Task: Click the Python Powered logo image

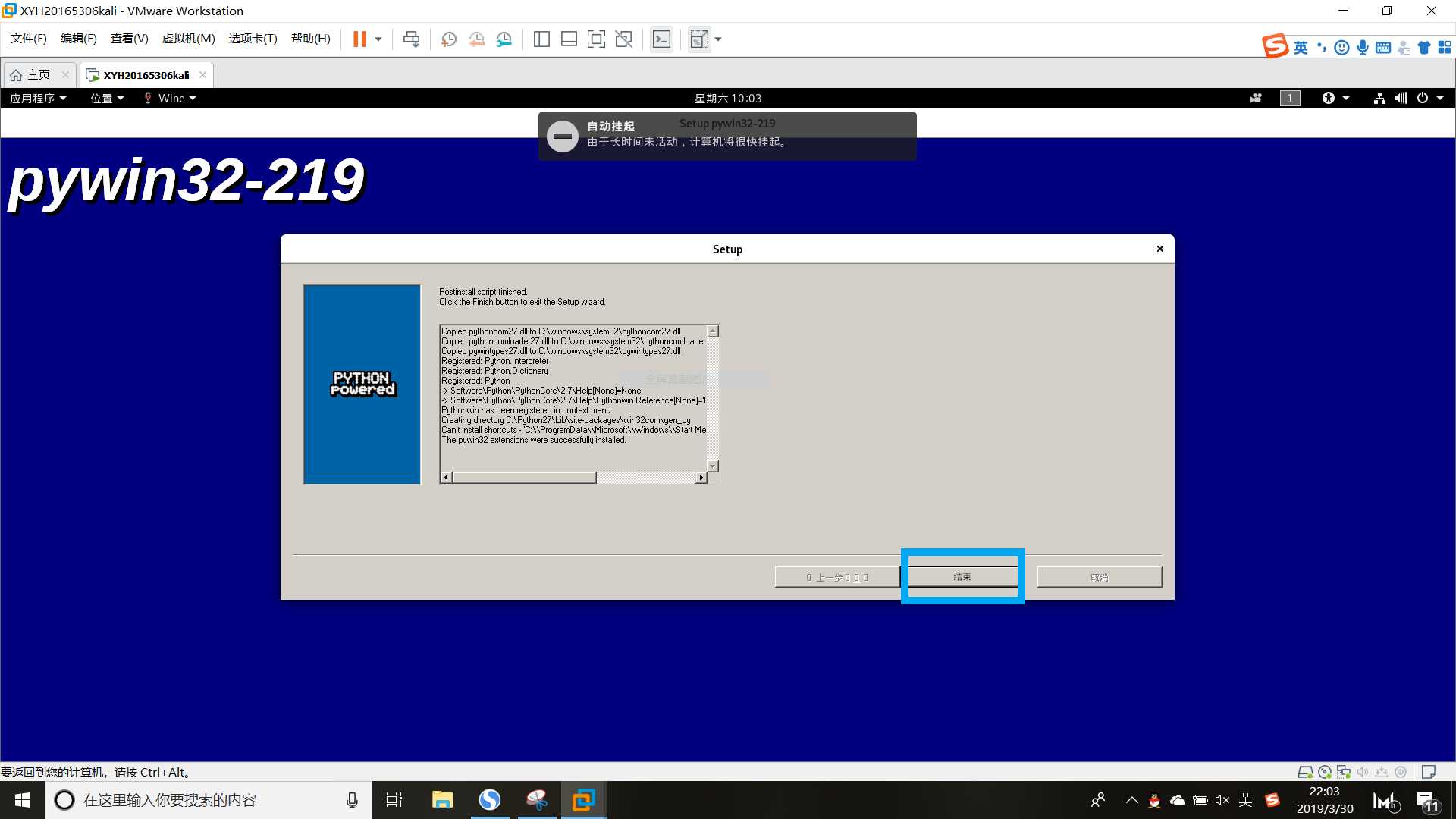Action: pos(362,384)
